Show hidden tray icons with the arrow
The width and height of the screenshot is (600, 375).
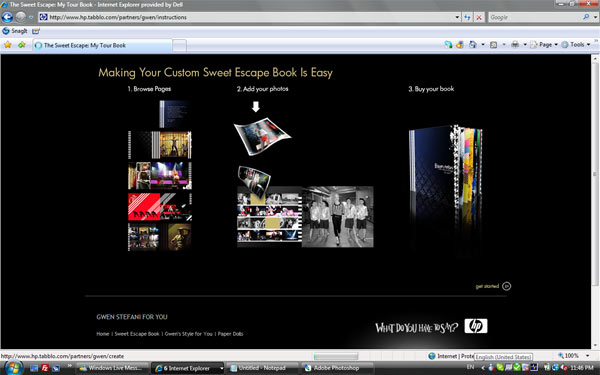(483, 368)
